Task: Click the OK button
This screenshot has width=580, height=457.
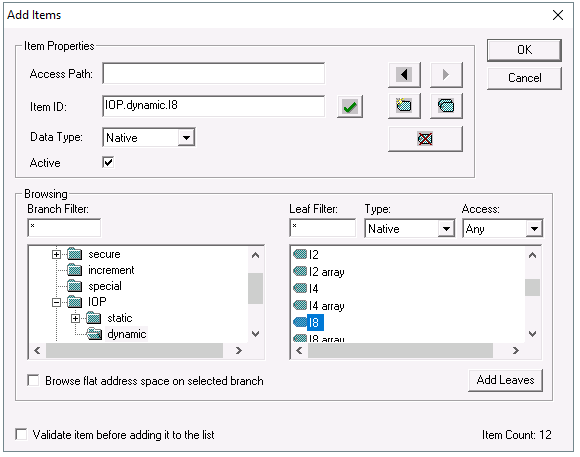Action: 524,50
